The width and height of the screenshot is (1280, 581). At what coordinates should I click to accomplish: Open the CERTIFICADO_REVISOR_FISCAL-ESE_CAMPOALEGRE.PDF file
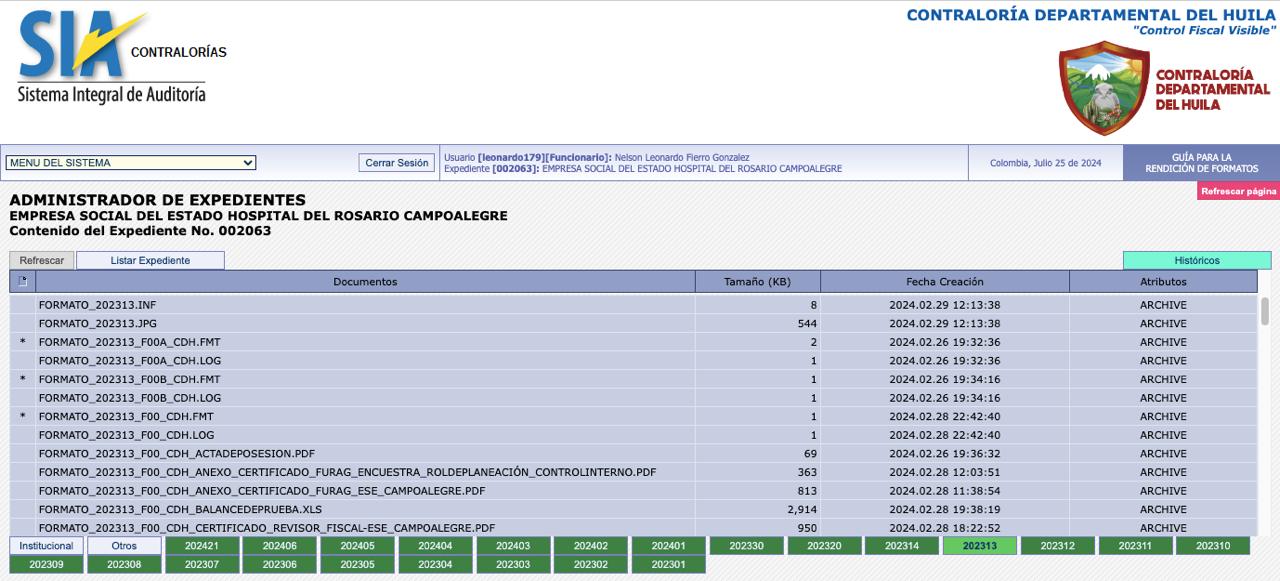267,527
